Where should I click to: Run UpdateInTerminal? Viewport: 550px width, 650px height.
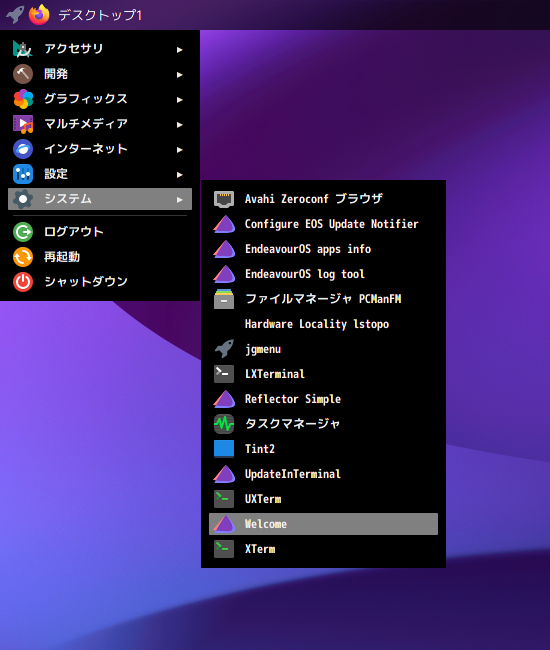pyautogui.click(x=323, y=474)
